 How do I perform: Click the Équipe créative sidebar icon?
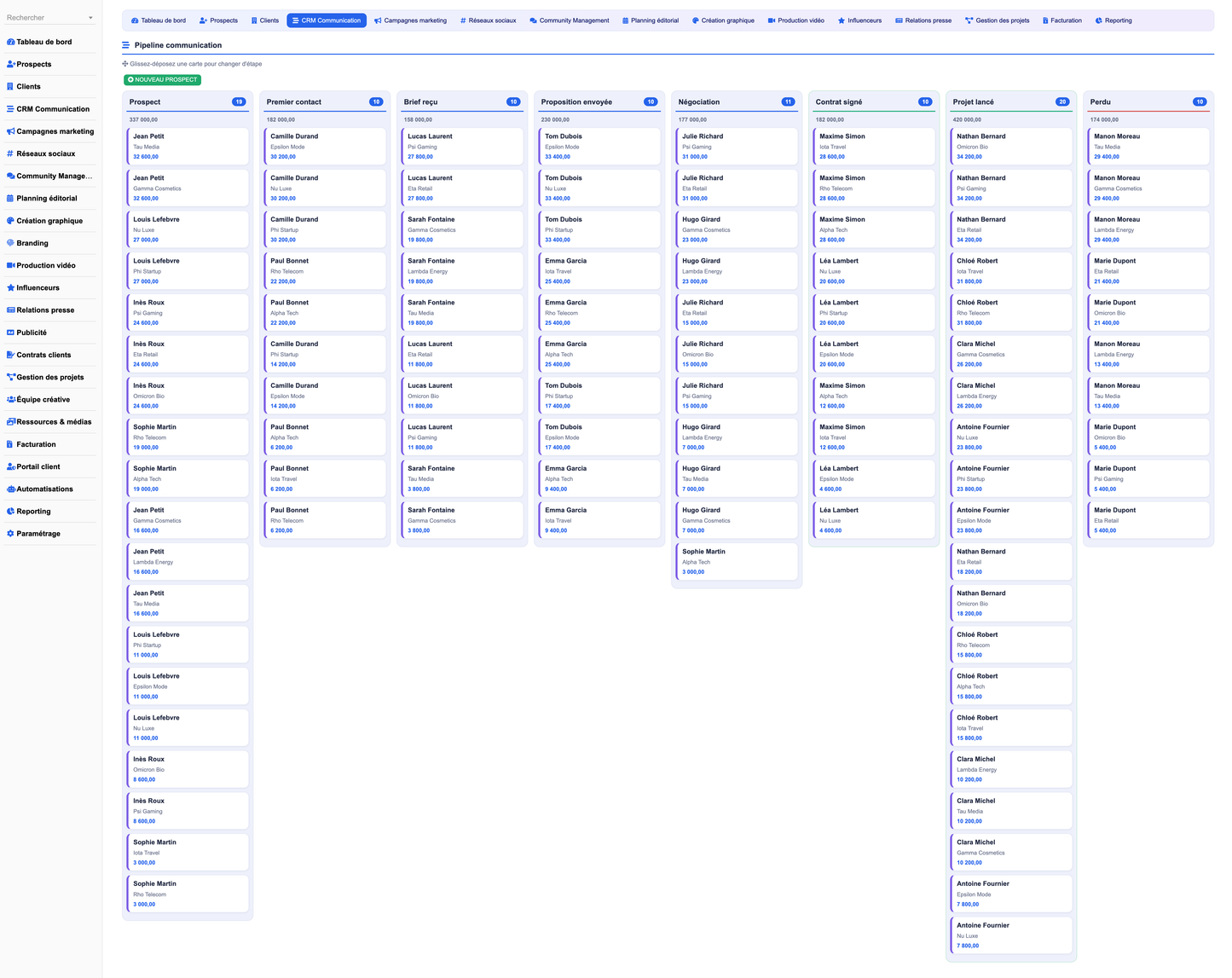pyautogui.click(x=10, y=399)
